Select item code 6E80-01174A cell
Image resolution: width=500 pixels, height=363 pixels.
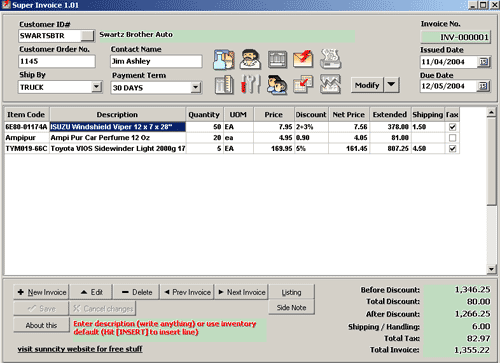click(27, 127)
